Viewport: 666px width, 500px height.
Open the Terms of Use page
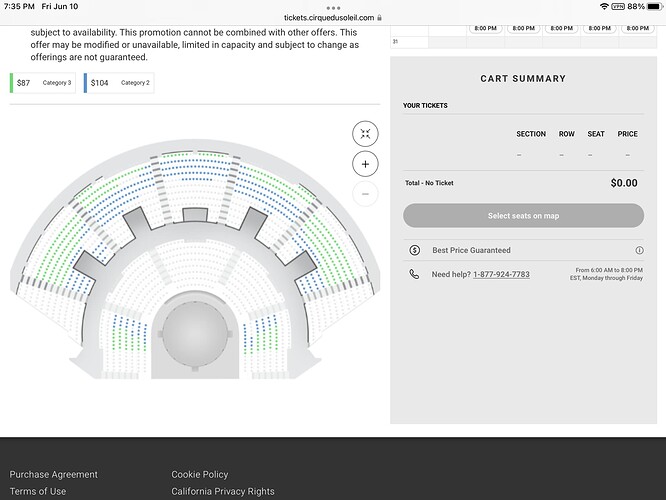pyautogui.click(x=38, y=491)
